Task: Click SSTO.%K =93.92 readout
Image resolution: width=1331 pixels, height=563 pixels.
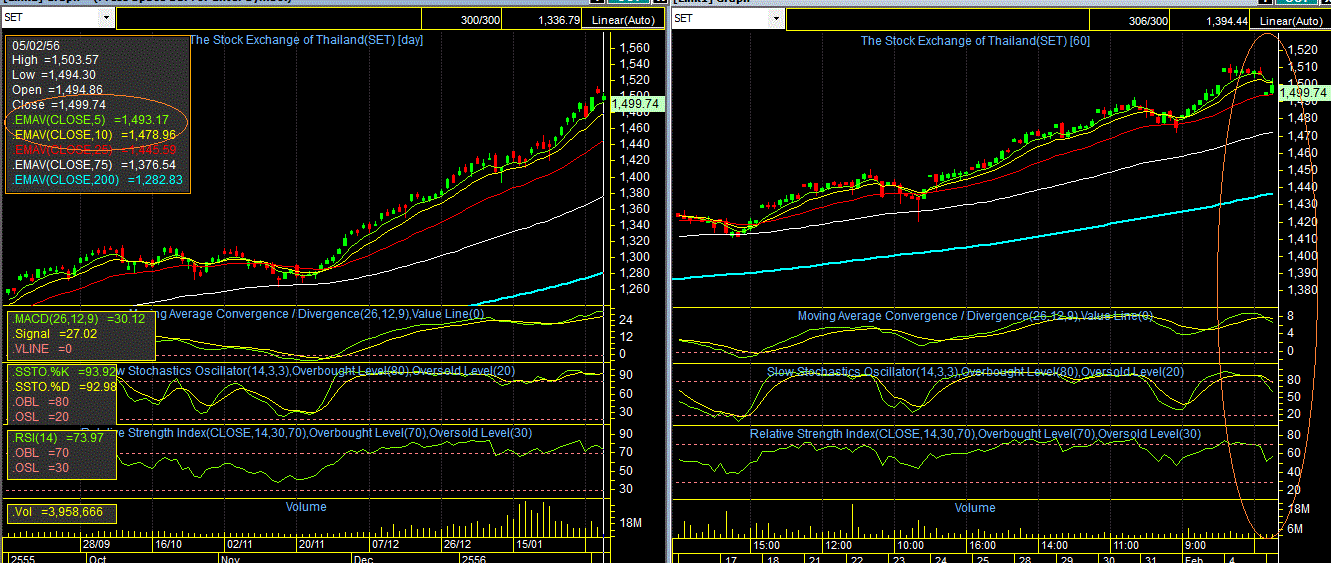Action: click(65, 372)
